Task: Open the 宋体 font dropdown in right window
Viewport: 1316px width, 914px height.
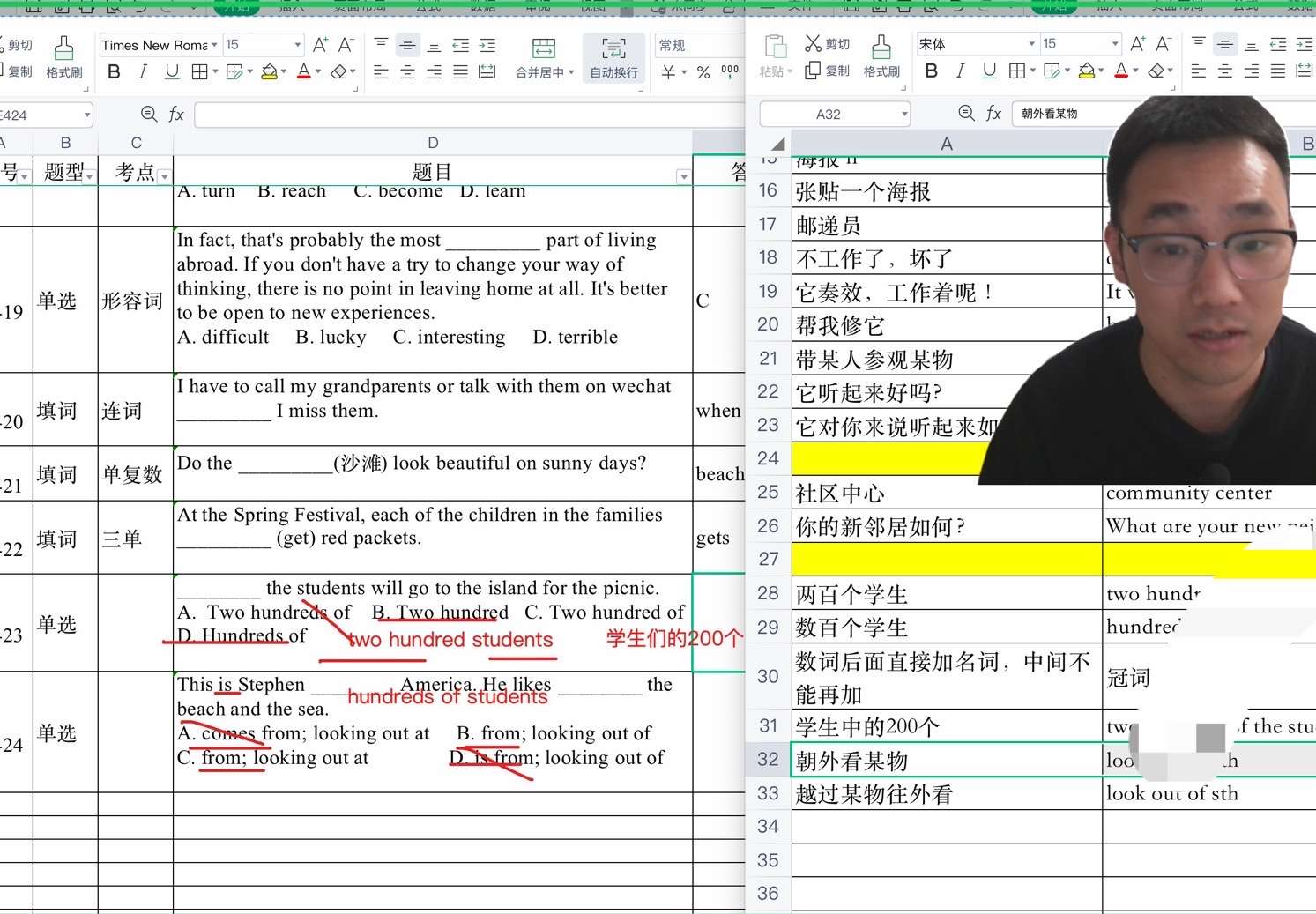Action: [1031, 43]
